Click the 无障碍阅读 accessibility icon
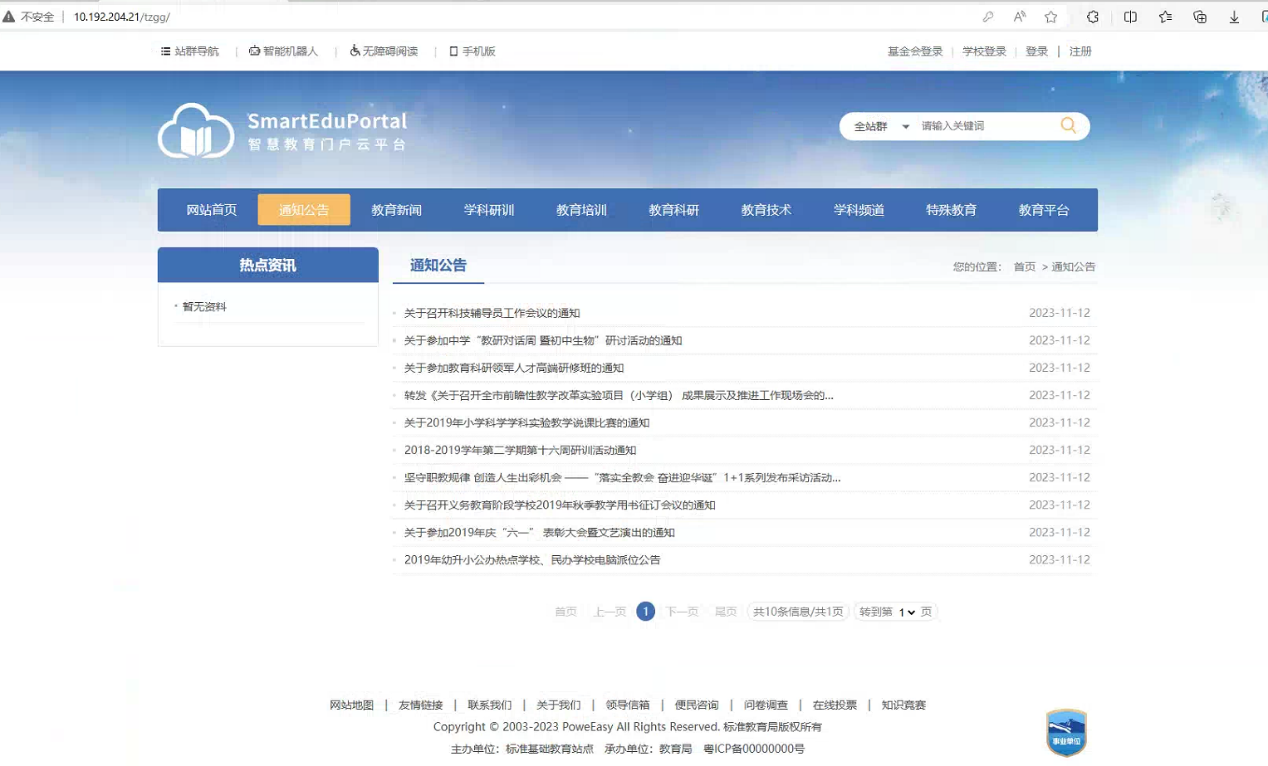Screen dimensions: 1268x766 [x=355, y=51]
